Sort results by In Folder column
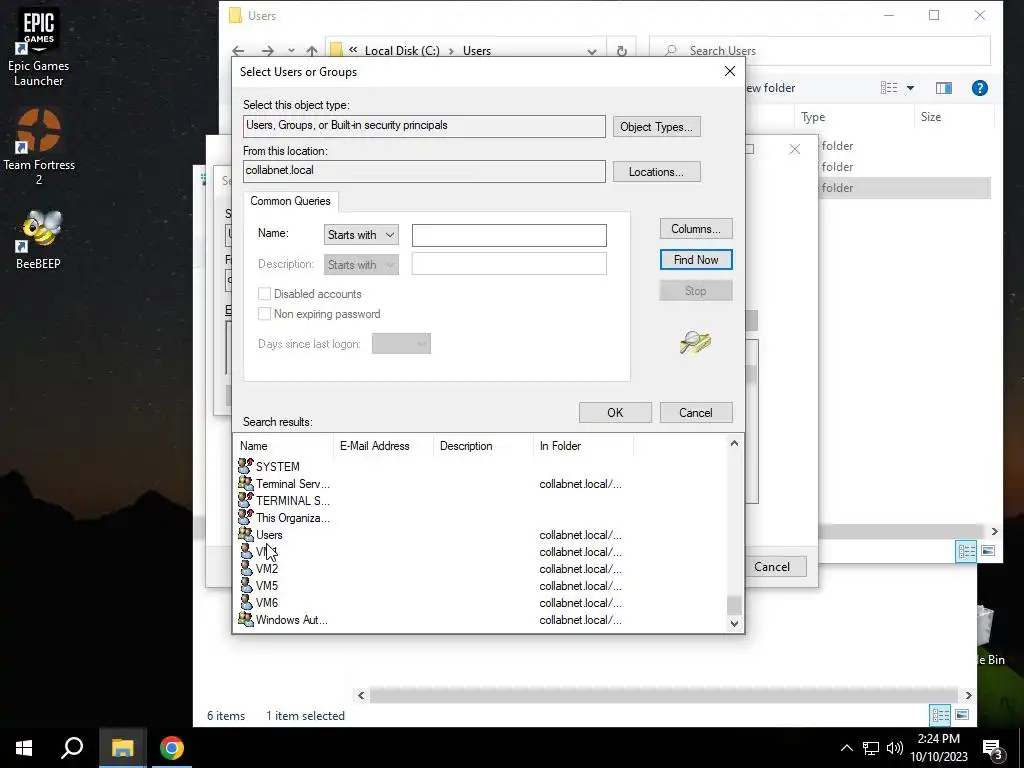The height and width of the screenshot is (768, 1024). (583, 446)
